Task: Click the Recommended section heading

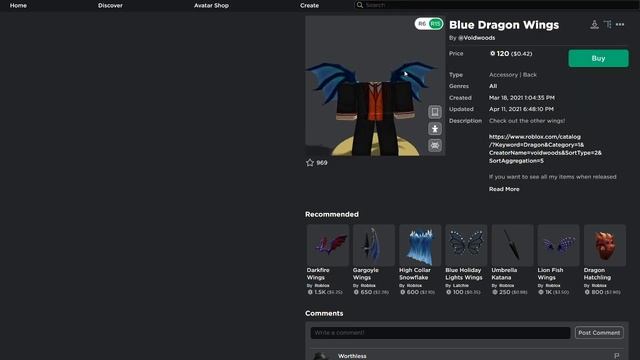Action: coord(332,214)
